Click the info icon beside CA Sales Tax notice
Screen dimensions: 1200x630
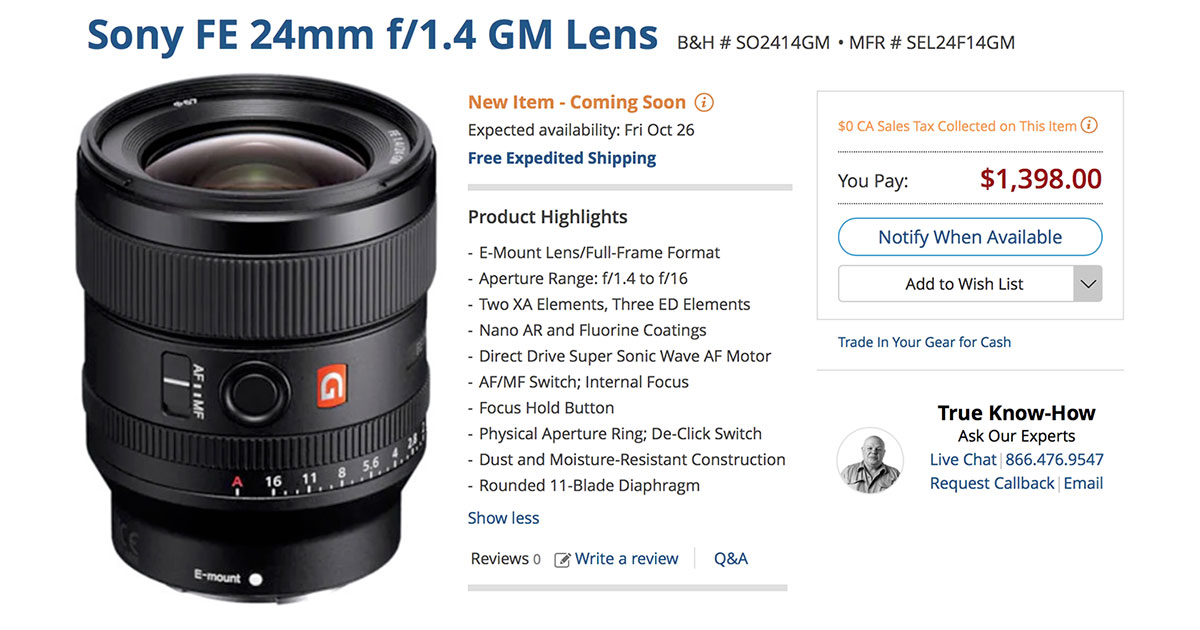(1088, 125)
